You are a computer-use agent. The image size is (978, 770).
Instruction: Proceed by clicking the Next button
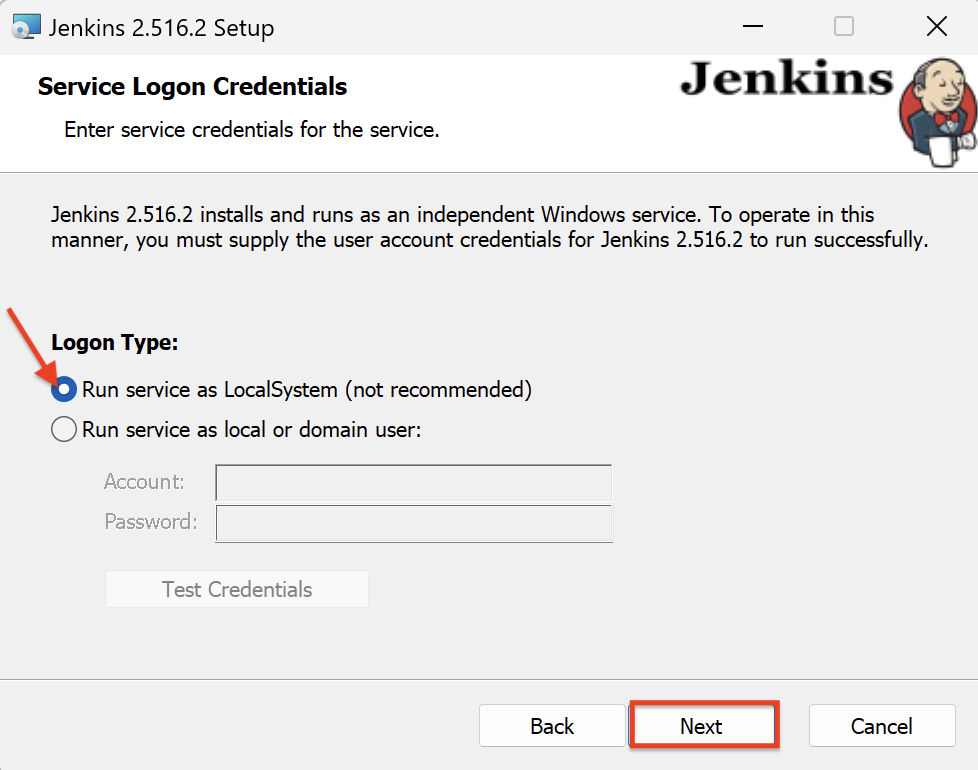[702, 726]
